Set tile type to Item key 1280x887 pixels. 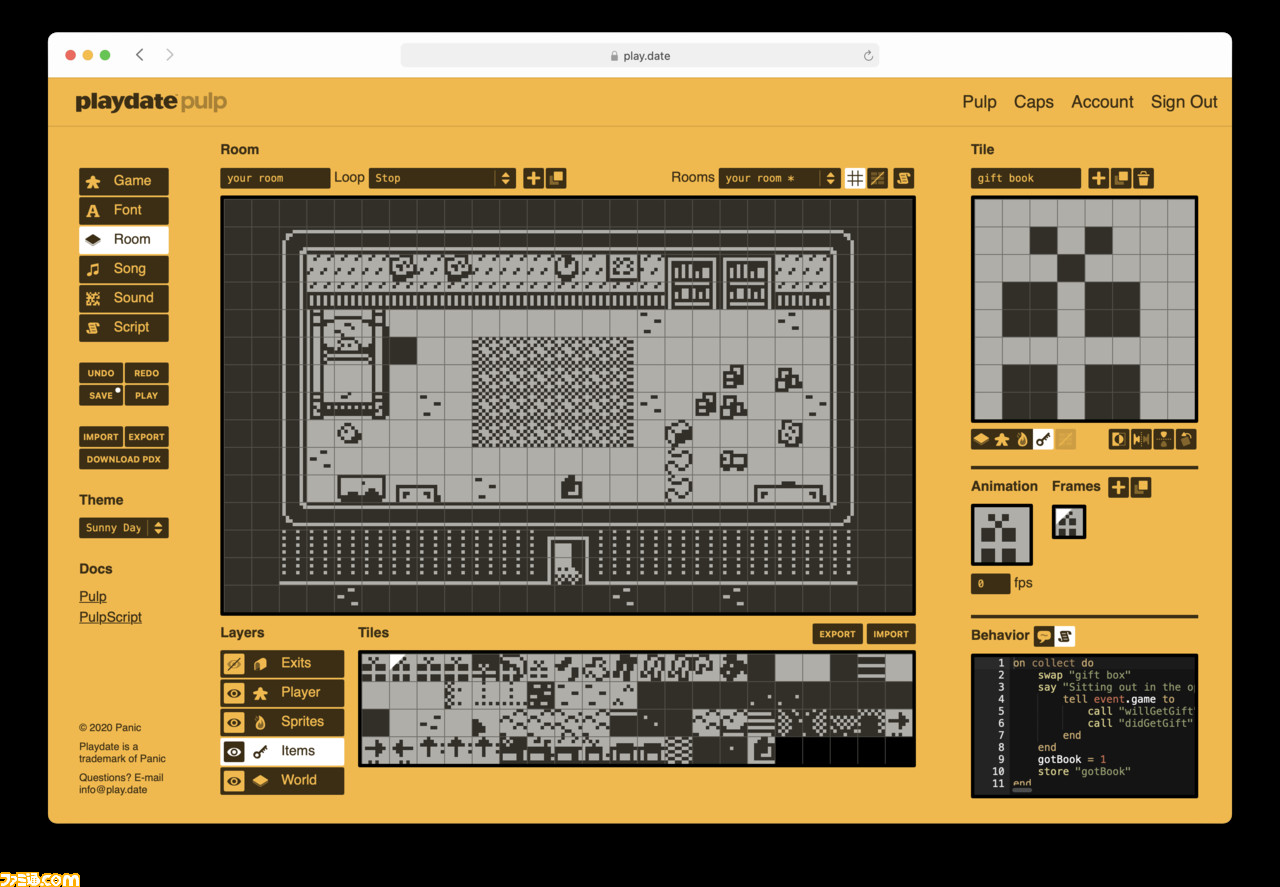point(1043,439)
